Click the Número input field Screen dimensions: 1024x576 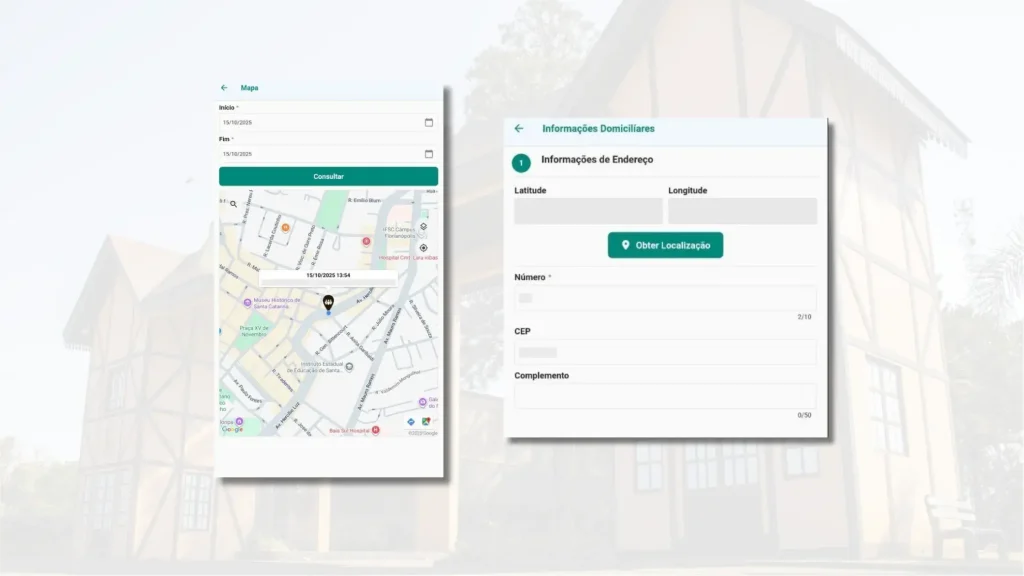pyautogui.click(x=665, y=298)
